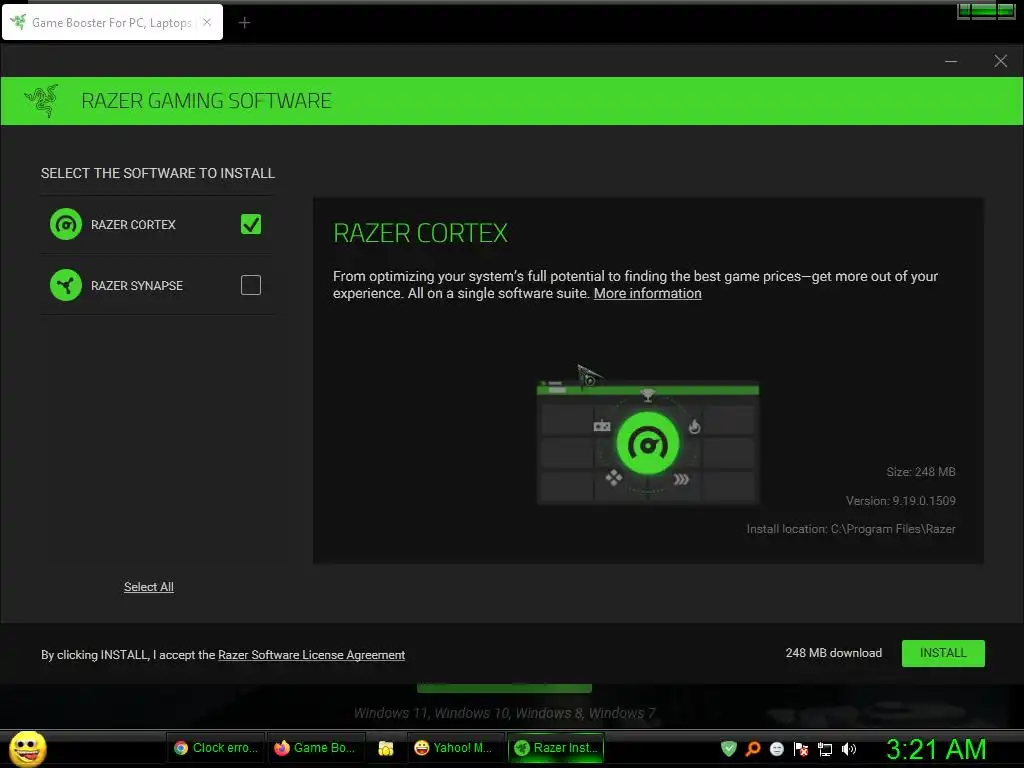This screenshot has width=1024, height=768.
Task: Click the 3:21 AM clock
Action: 936,749
